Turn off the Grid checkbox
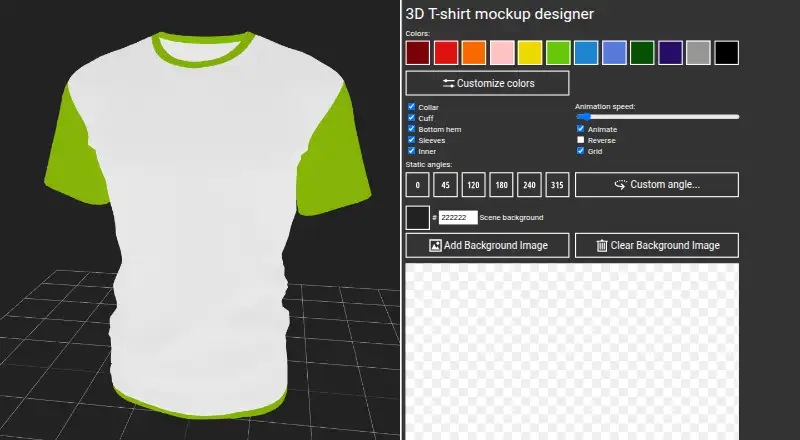The image size is (800, 440). [581, 151]
